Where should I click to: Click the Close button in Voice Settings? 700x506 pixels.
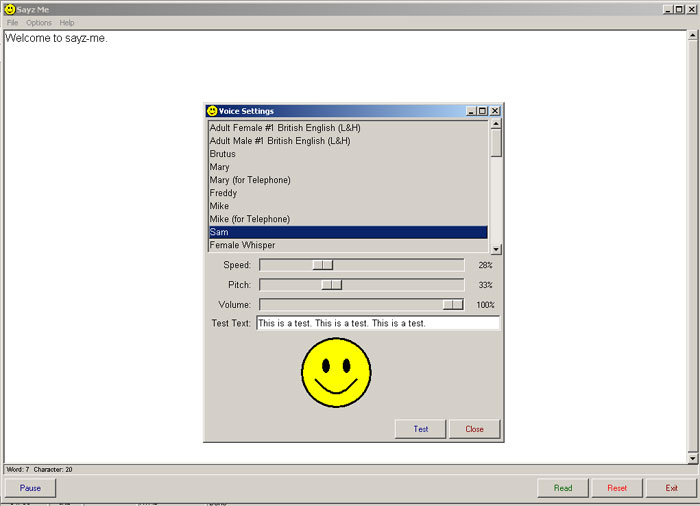[x=474, y=429]
